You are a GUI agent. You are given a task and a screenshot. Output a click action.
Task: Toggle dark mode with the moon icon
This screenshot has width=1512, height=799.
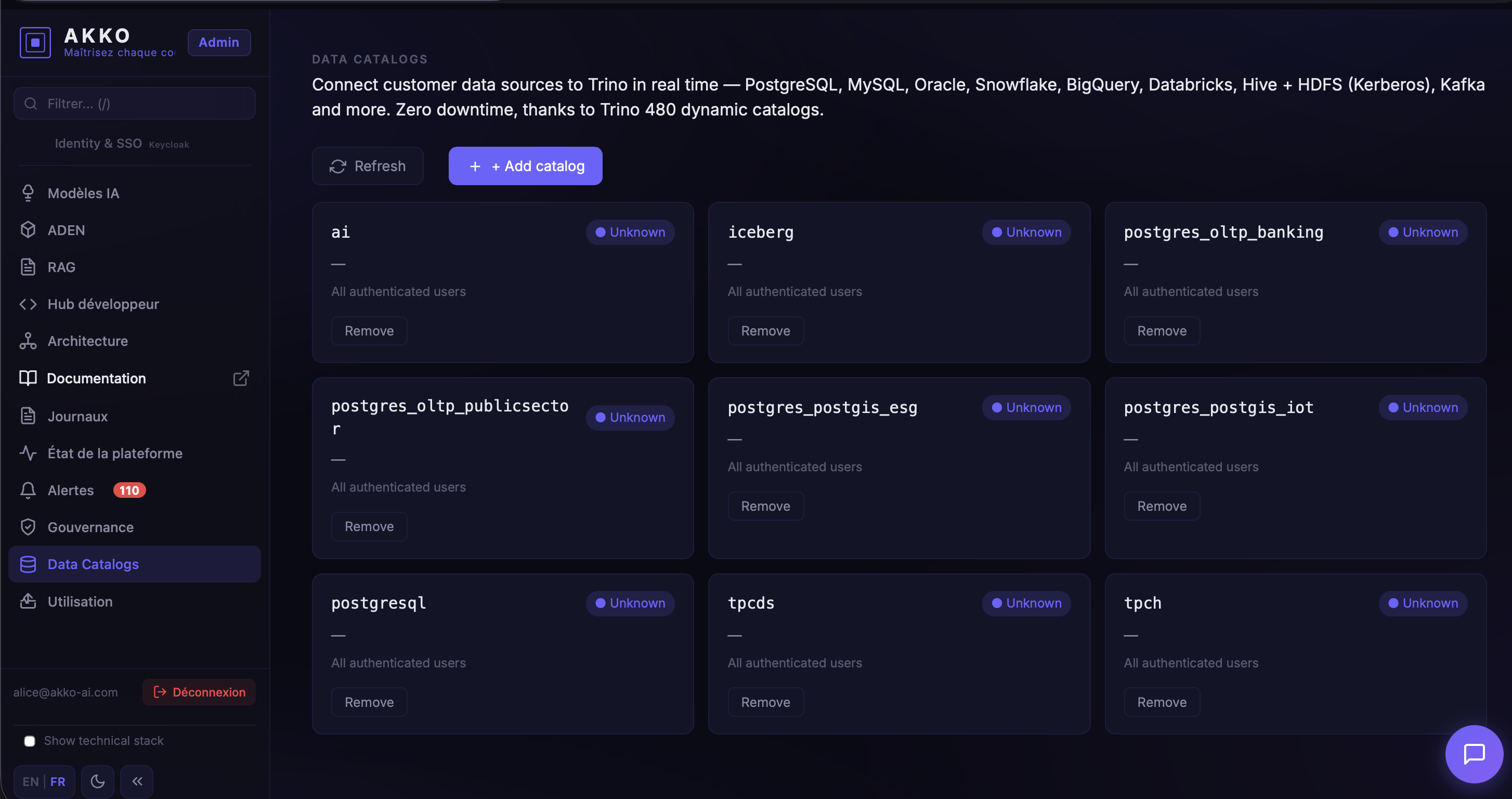click(x=97, y=781)
